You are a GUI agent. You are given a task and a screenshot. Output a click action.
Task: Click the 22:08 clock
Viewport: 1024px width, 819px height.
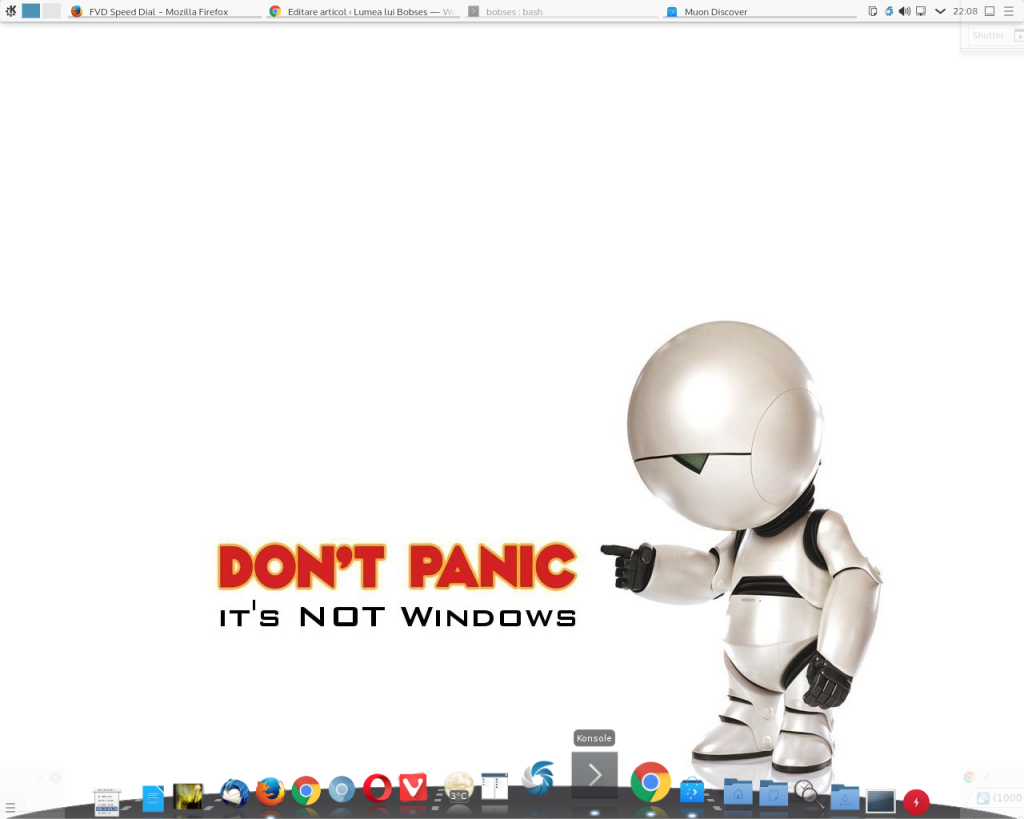(965, 11)
